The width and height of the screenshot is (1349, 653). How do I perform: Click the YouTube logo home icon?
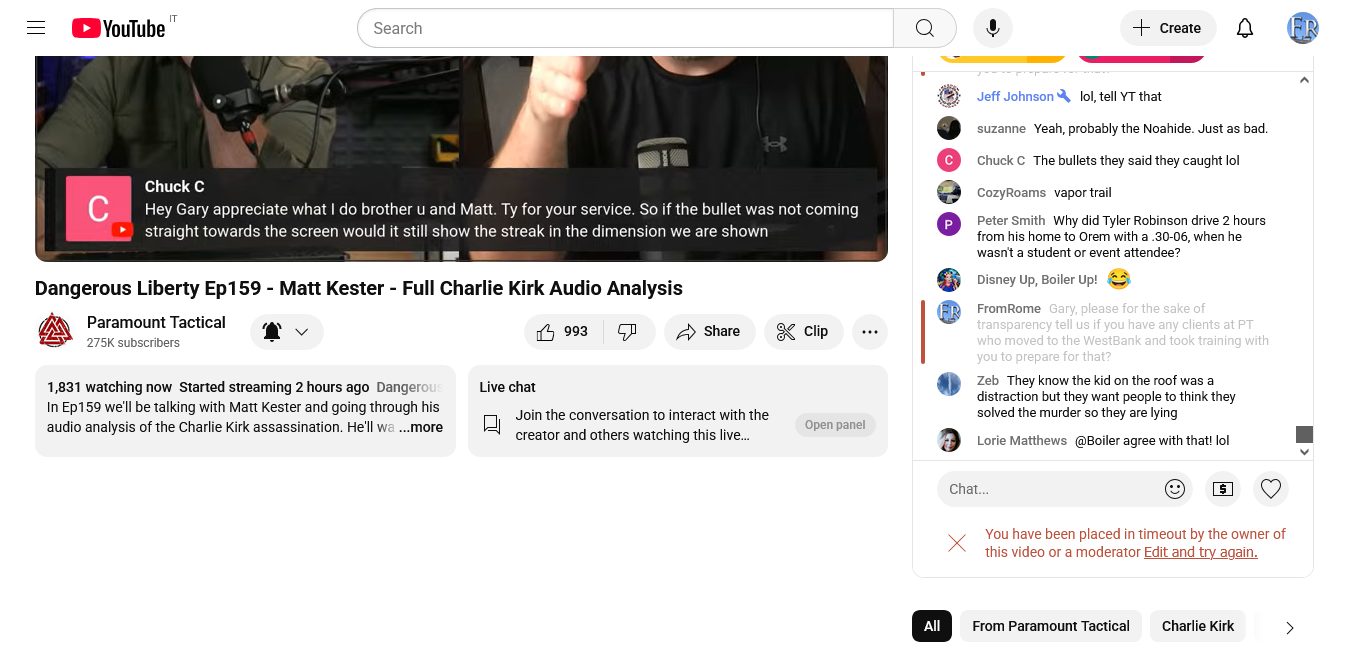[118, 28]
